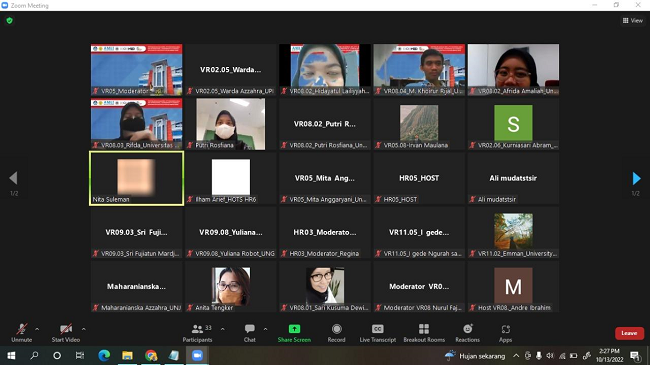Click the VR08.01_Sari Kusuma Dewi tile
The image size is (650, 365).
pos(325,287)
